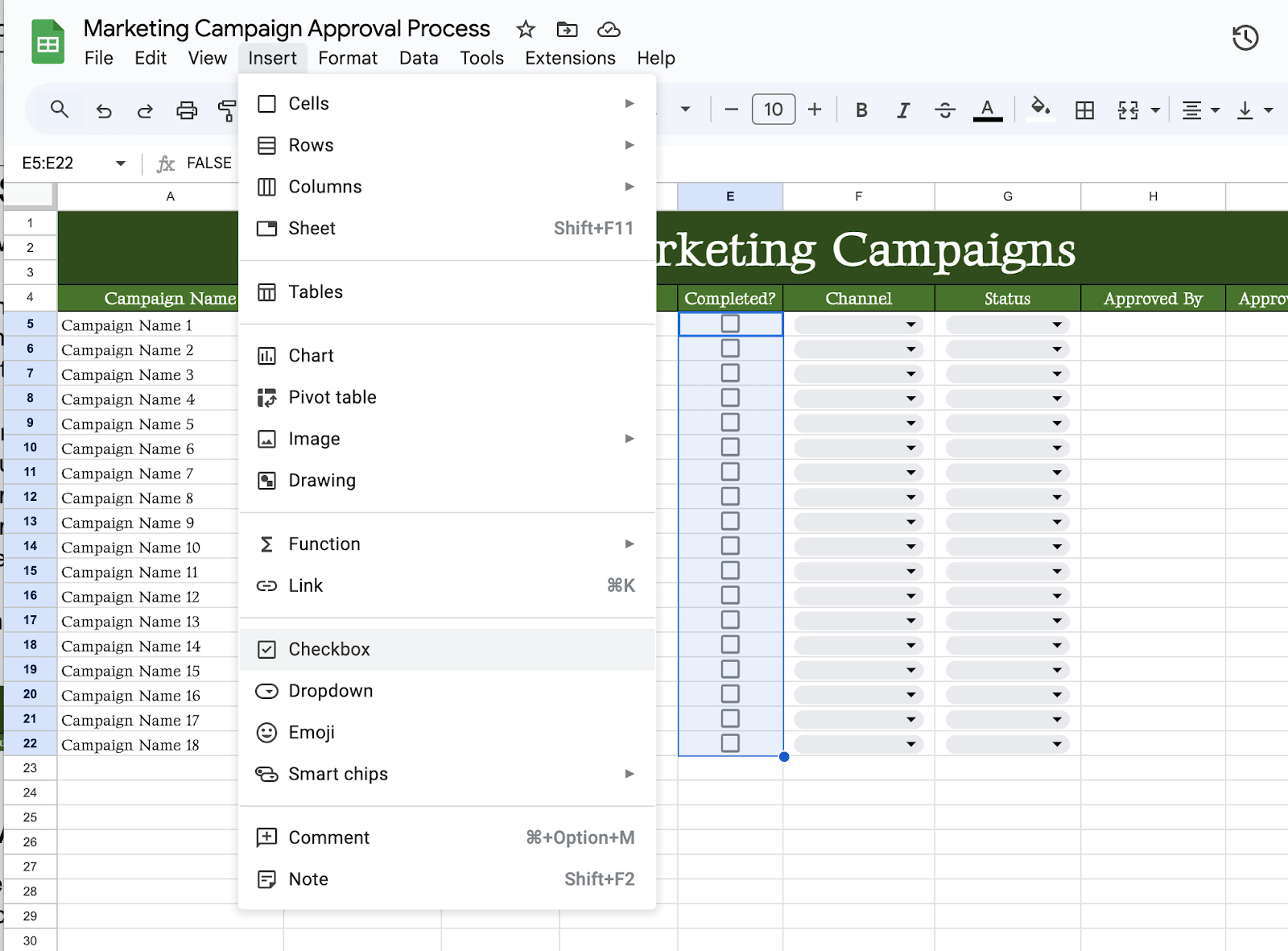This screenshot has width=1288, height=951.
Task: Open borders tool
Action: [1084, 110]
